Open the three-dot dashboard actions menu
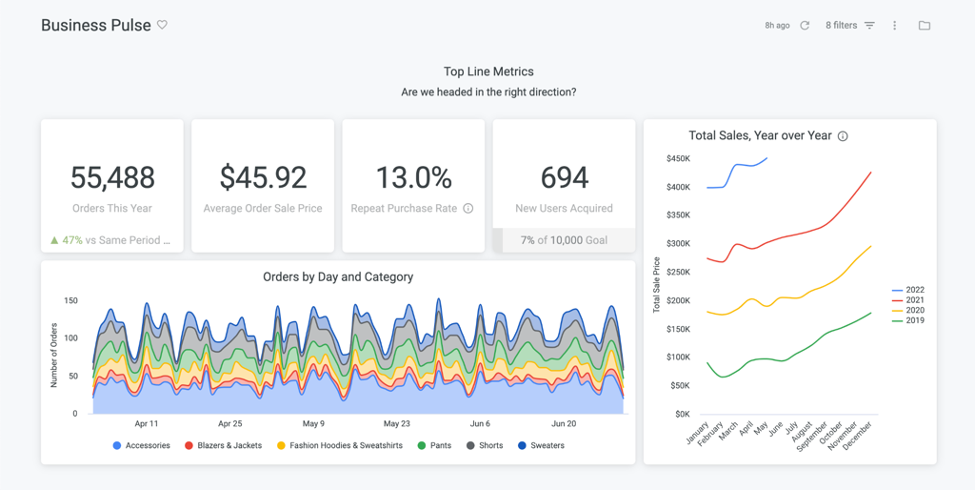Viewport: 977px width, 491px height. click(x=895, y=26)
